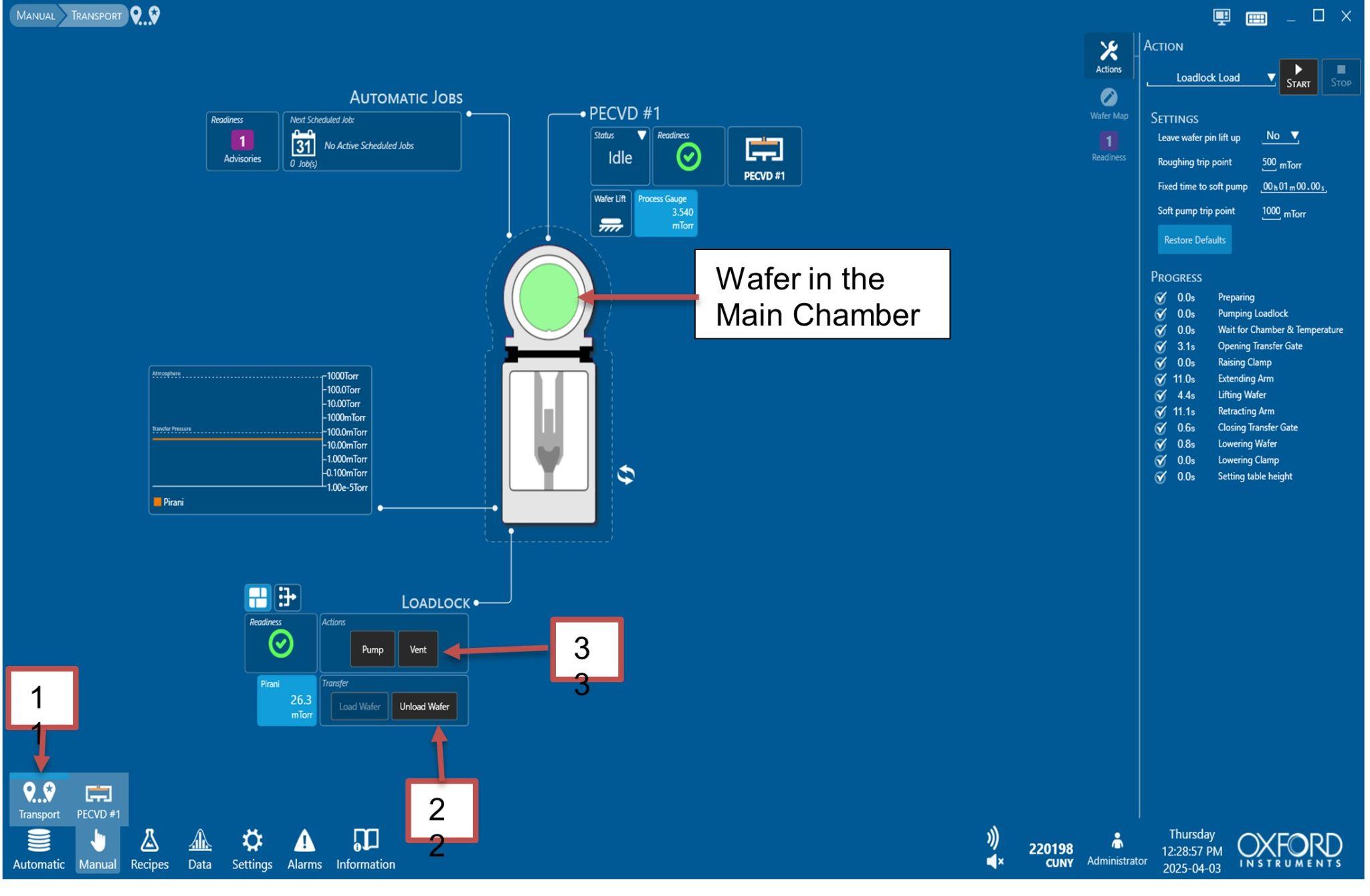Click the Preparing step checkmark

1161,298
